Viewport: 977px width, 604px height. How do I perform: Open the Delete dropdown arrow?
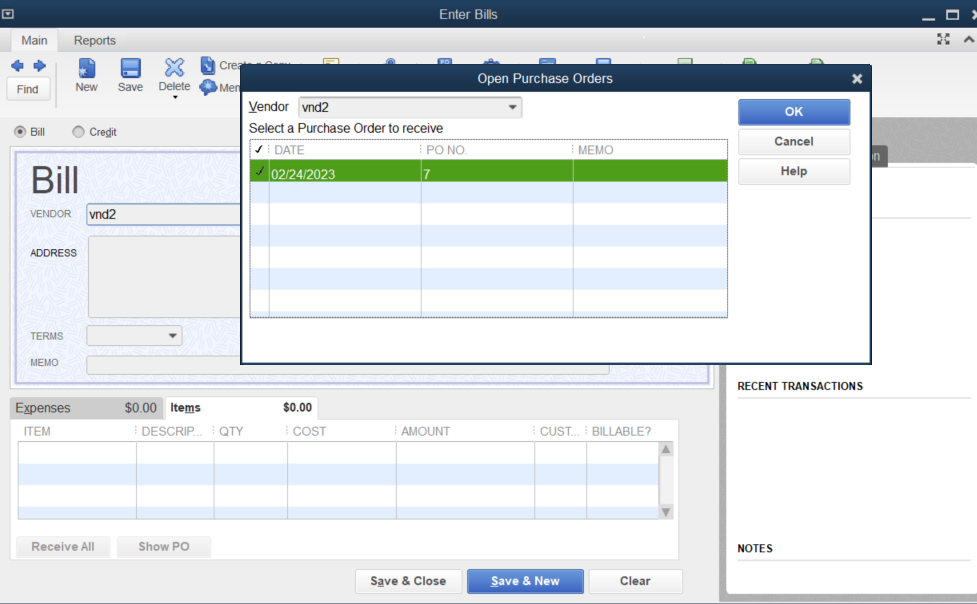click(x=175, y=97)
